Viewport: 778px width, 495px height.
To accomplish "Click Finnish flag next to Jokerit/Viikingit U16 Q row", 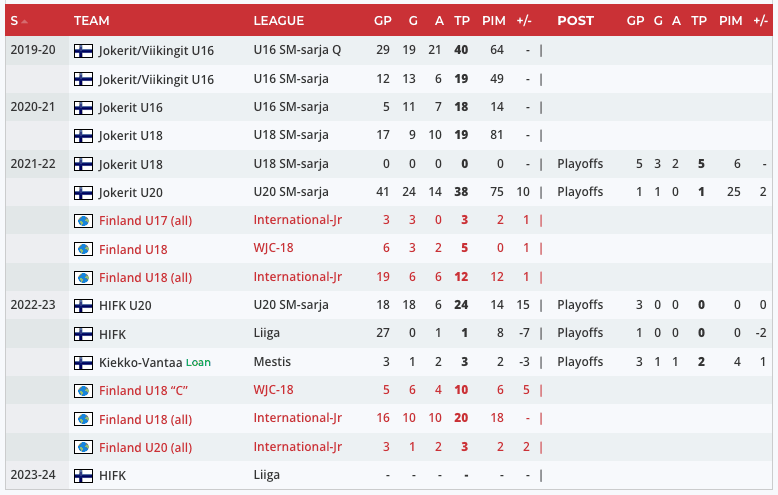I will tap(84, 50).
